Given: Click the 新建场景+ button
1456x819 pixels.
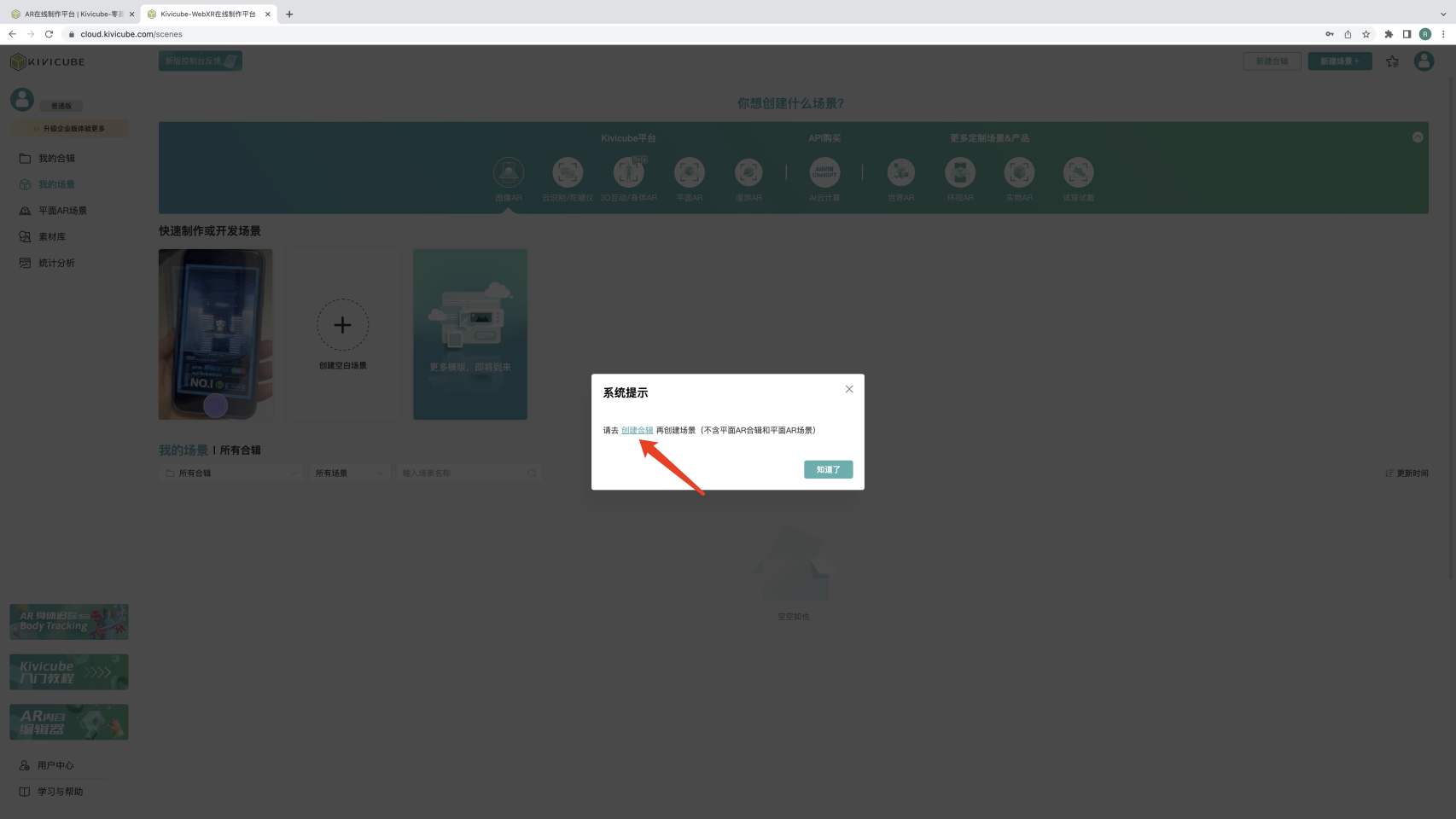Looking at the screenshot, I should pos(1339,61).
